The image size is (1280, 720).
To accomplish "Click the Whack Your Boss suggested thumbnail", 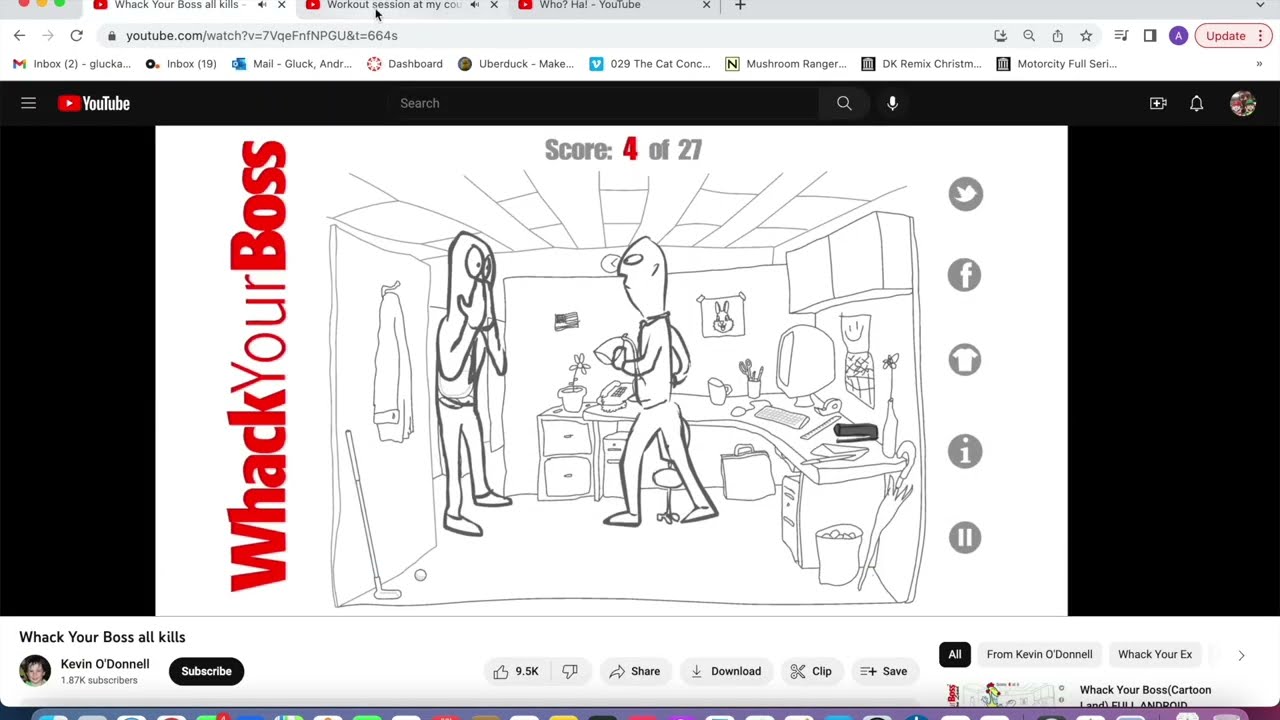I will point(1006,695).
